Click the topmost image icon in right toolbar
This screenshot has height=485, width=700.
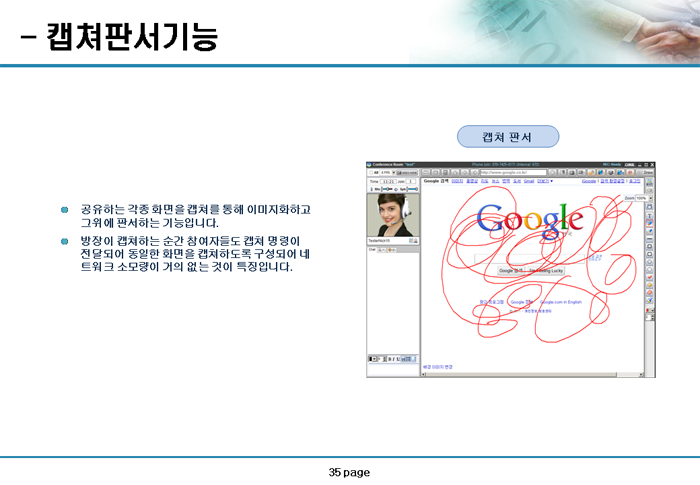tap(650, 182)
